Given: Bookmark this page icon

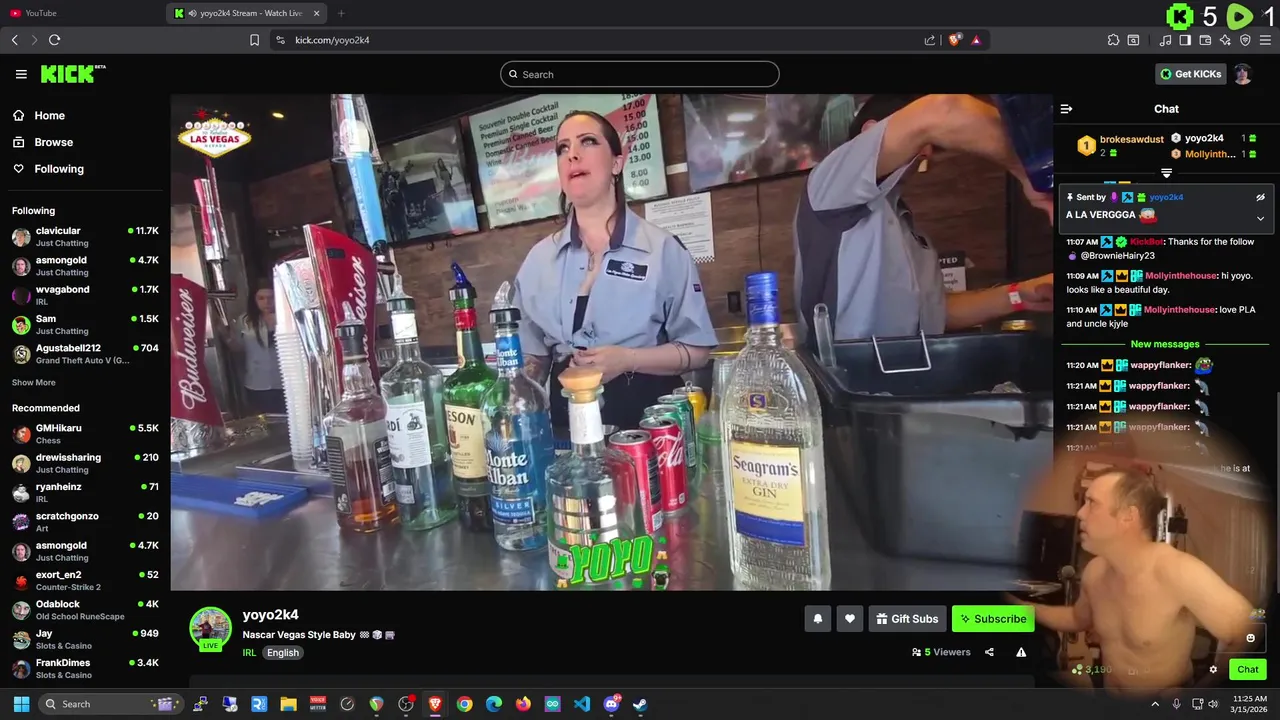Looking at the screenshot, I should tap(254, 40).
